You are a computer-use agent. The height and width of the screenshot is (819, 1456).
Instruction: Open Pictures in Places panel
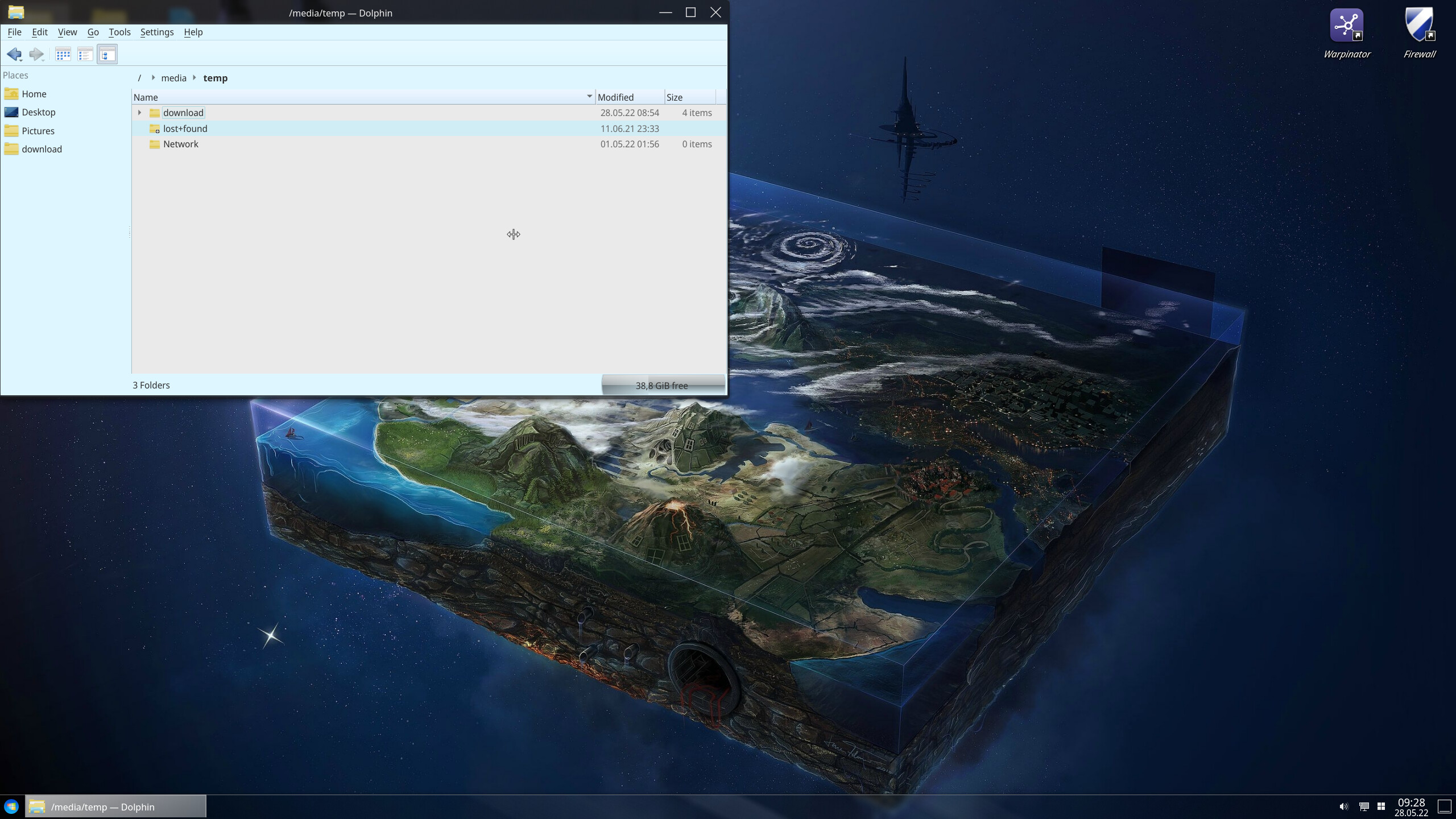click(38, 131)
